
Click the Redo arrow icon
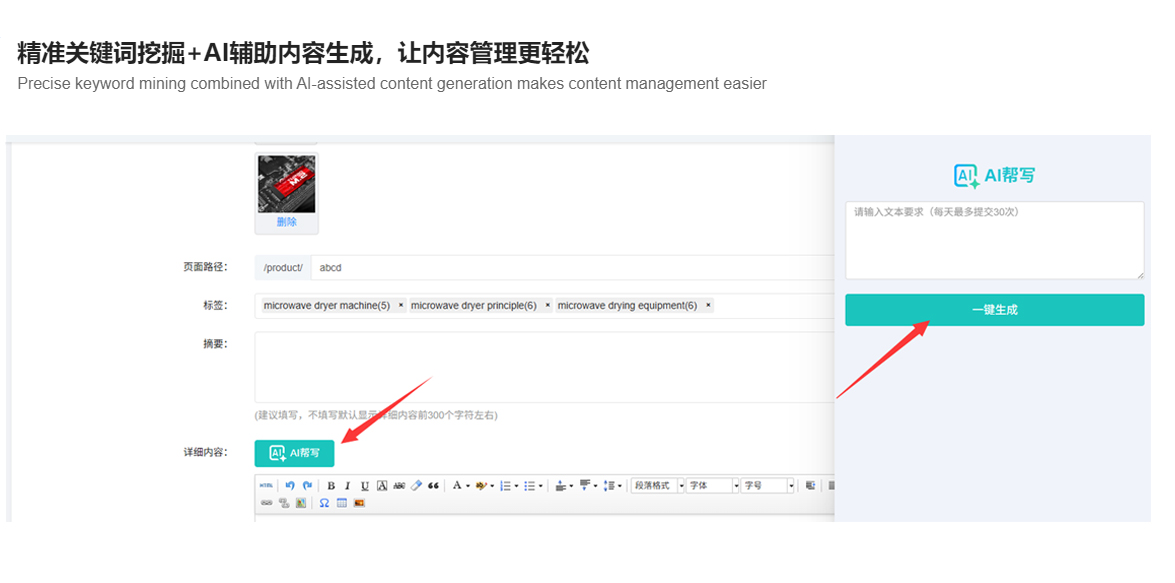point(307,486)
